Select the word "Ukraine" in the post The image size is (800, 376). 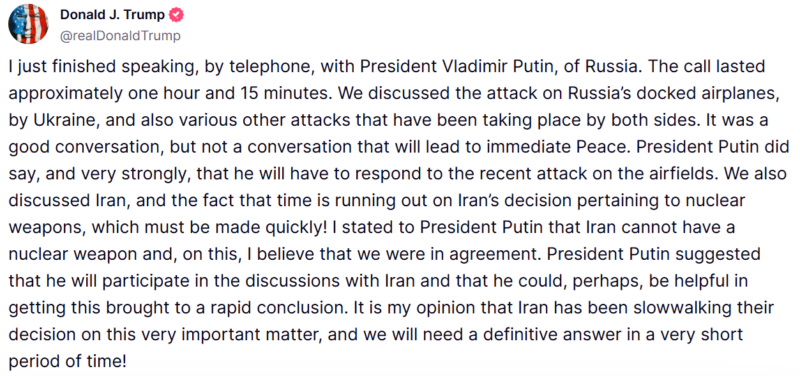[55, 121]
